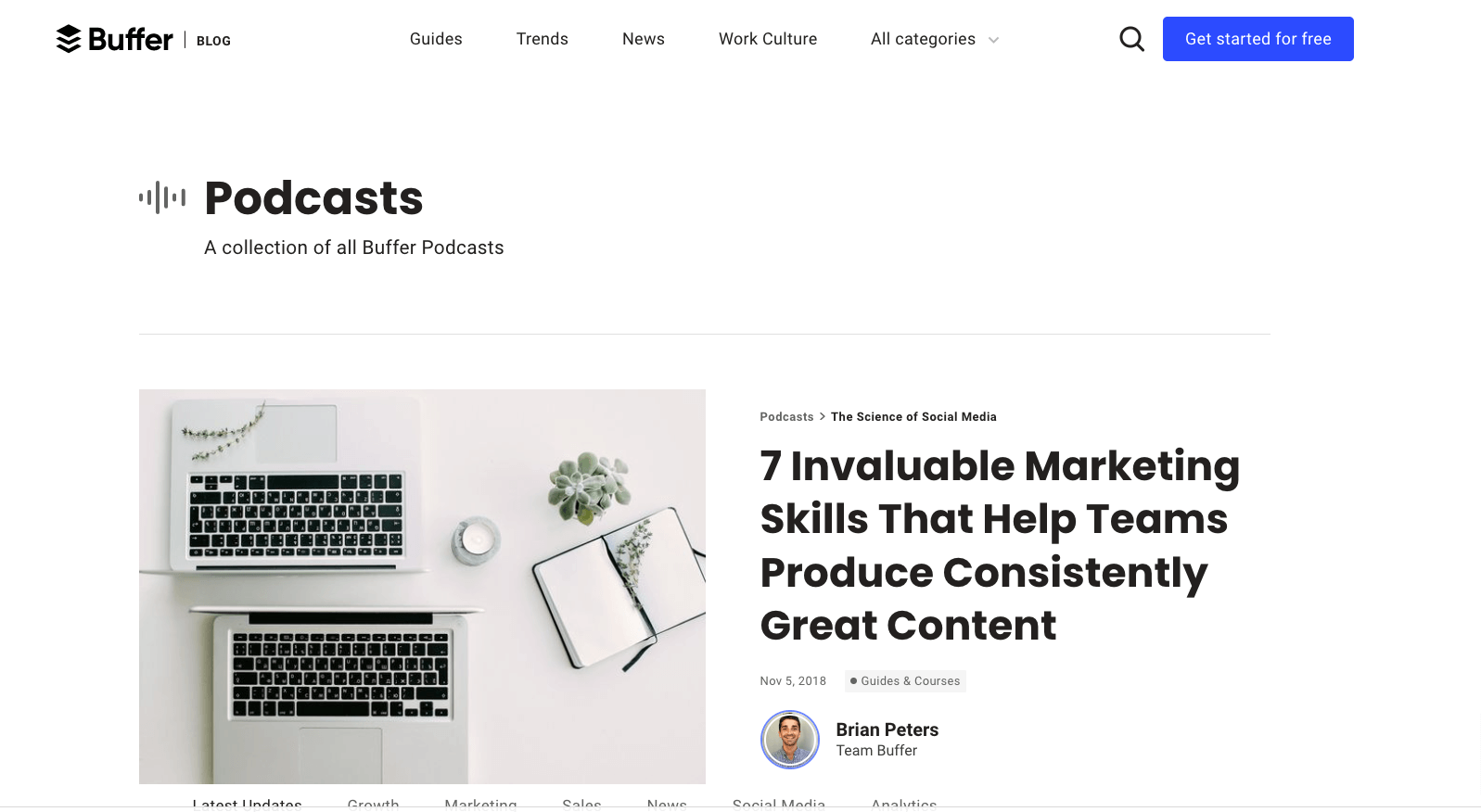
Task: Open search with the magnifier icon
Action: [1131, 39]
